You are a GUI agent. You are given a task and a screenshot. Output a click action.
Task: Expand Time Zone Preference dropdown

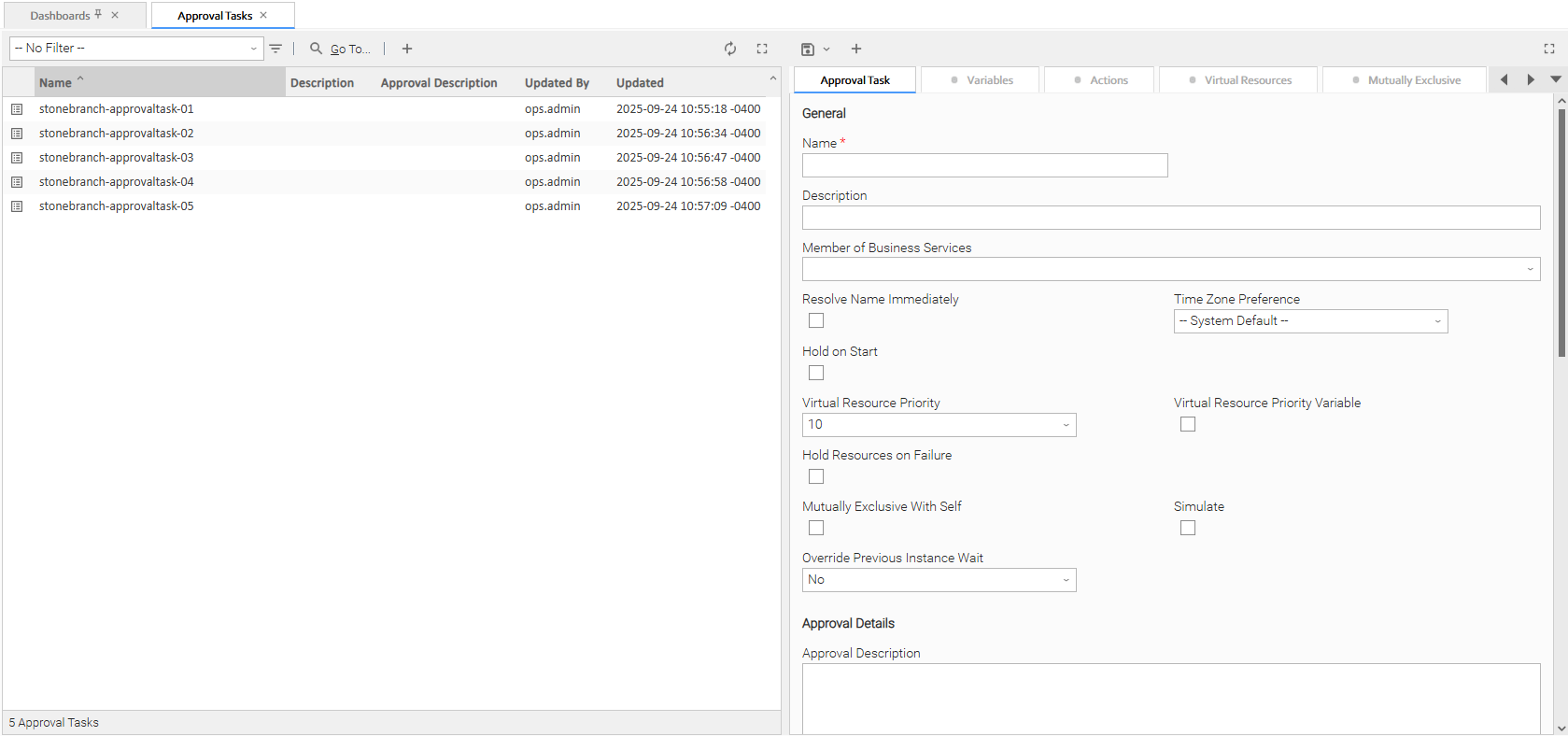(1310, 321)
